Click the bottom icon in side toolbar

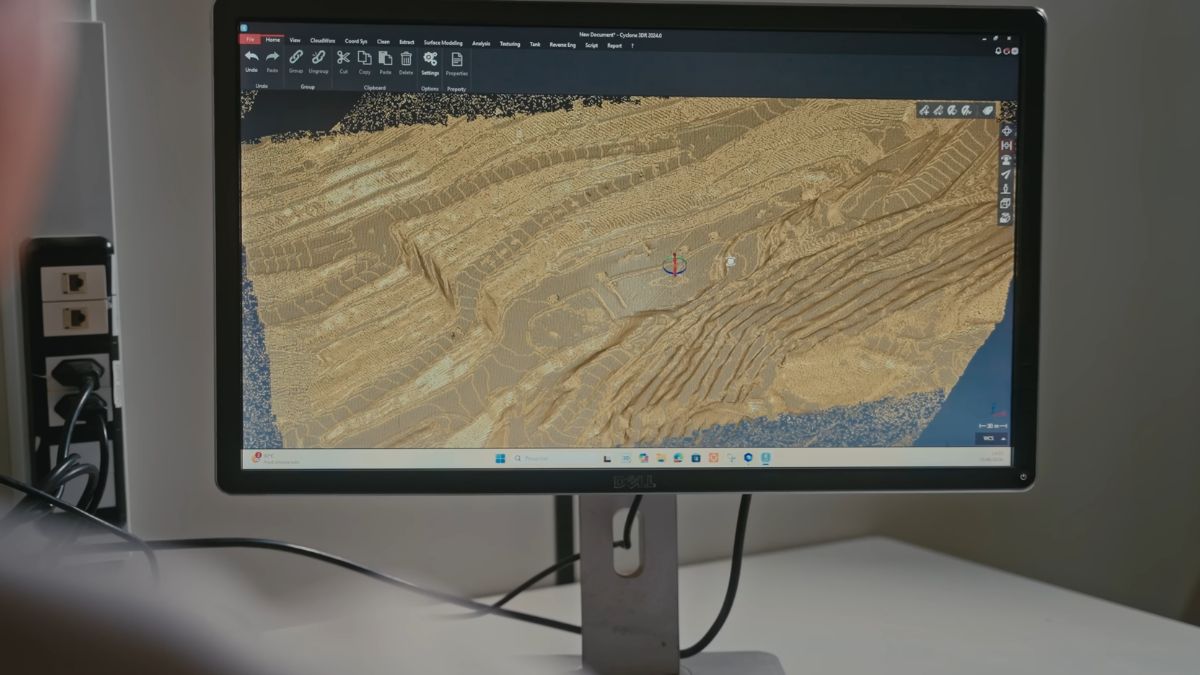click(x=1006, y=217)
